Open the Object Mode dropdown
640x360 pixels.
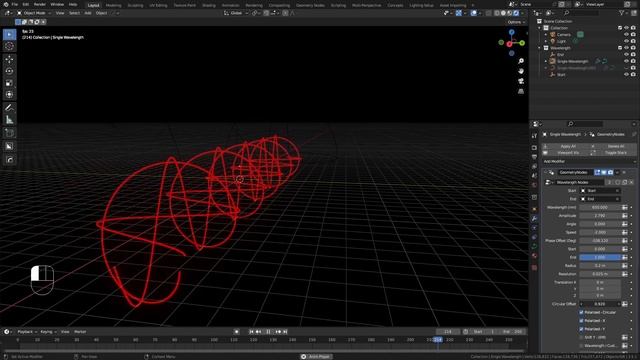(x=34, y=13)
